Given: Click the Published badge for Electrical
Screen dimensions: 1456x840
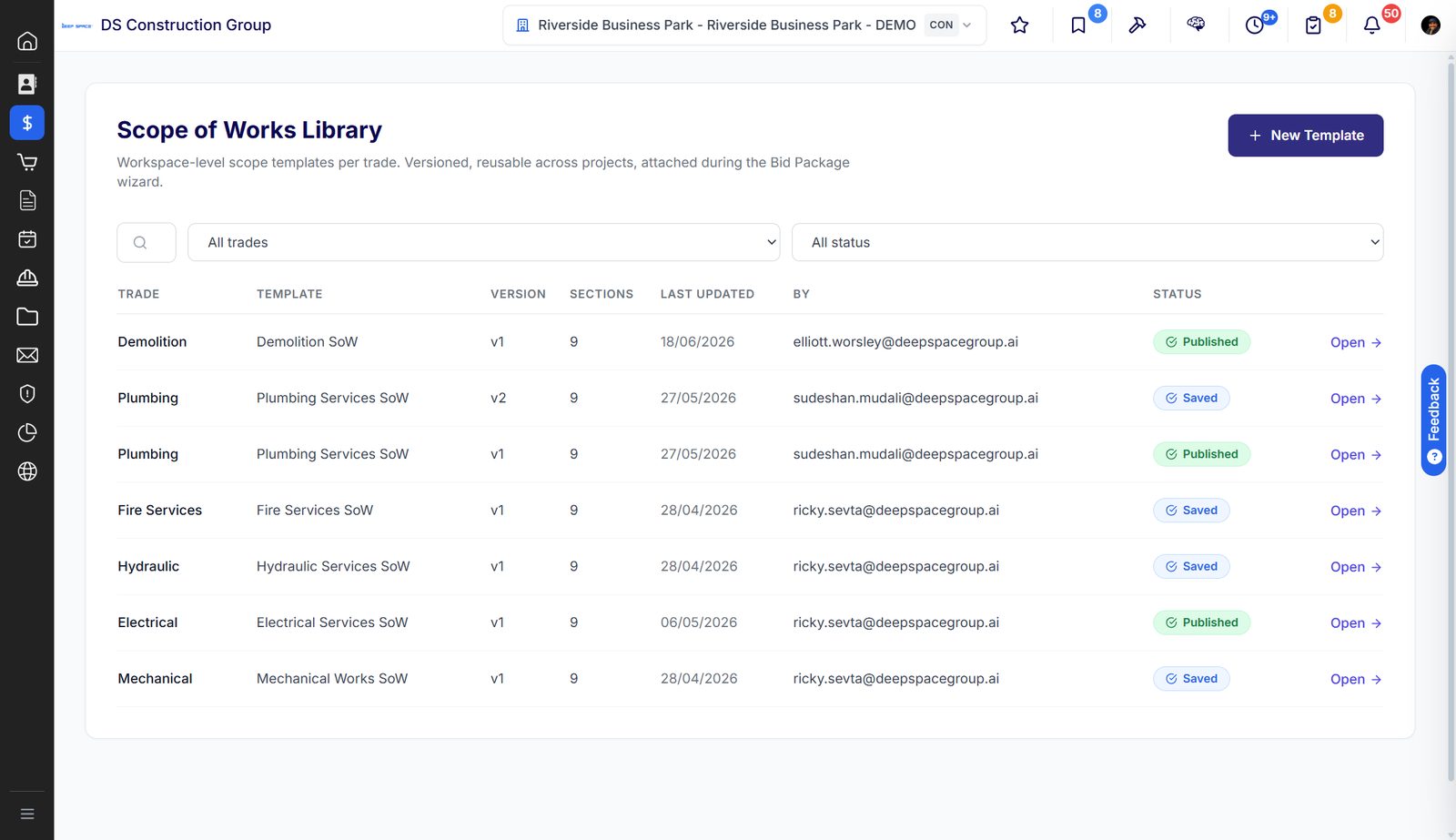Looking at the screenshot, I should [x=1201, y=622].
